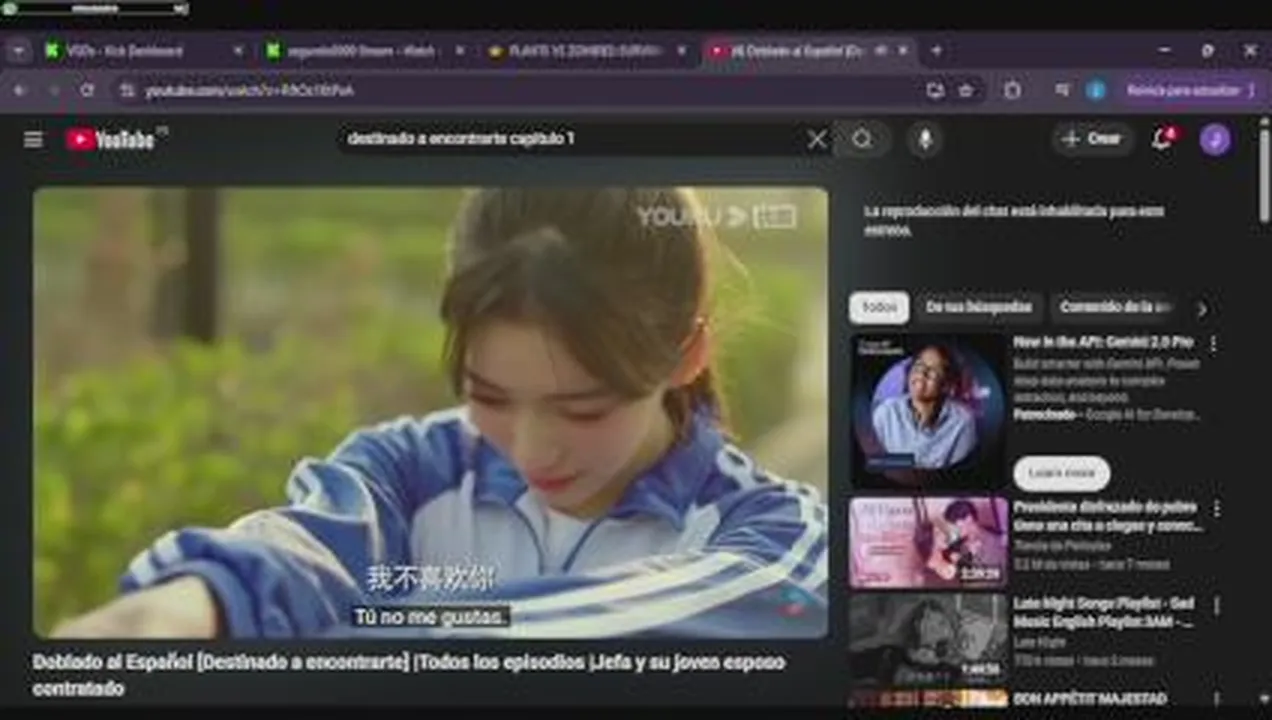
Task: Show more filter chips with right chevron
Action: tap(1202, 309)
